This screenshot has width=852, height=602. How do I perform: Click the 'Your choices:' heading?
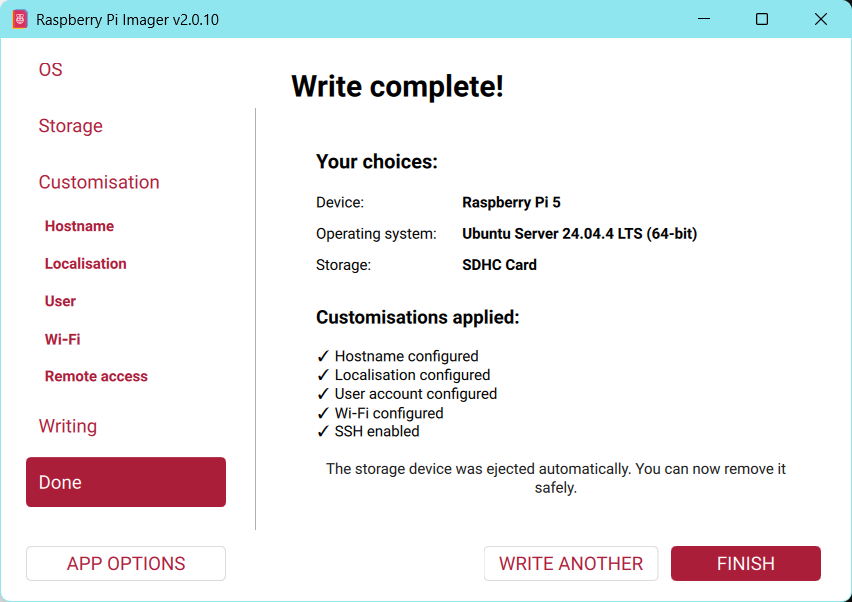coord(377,161)
